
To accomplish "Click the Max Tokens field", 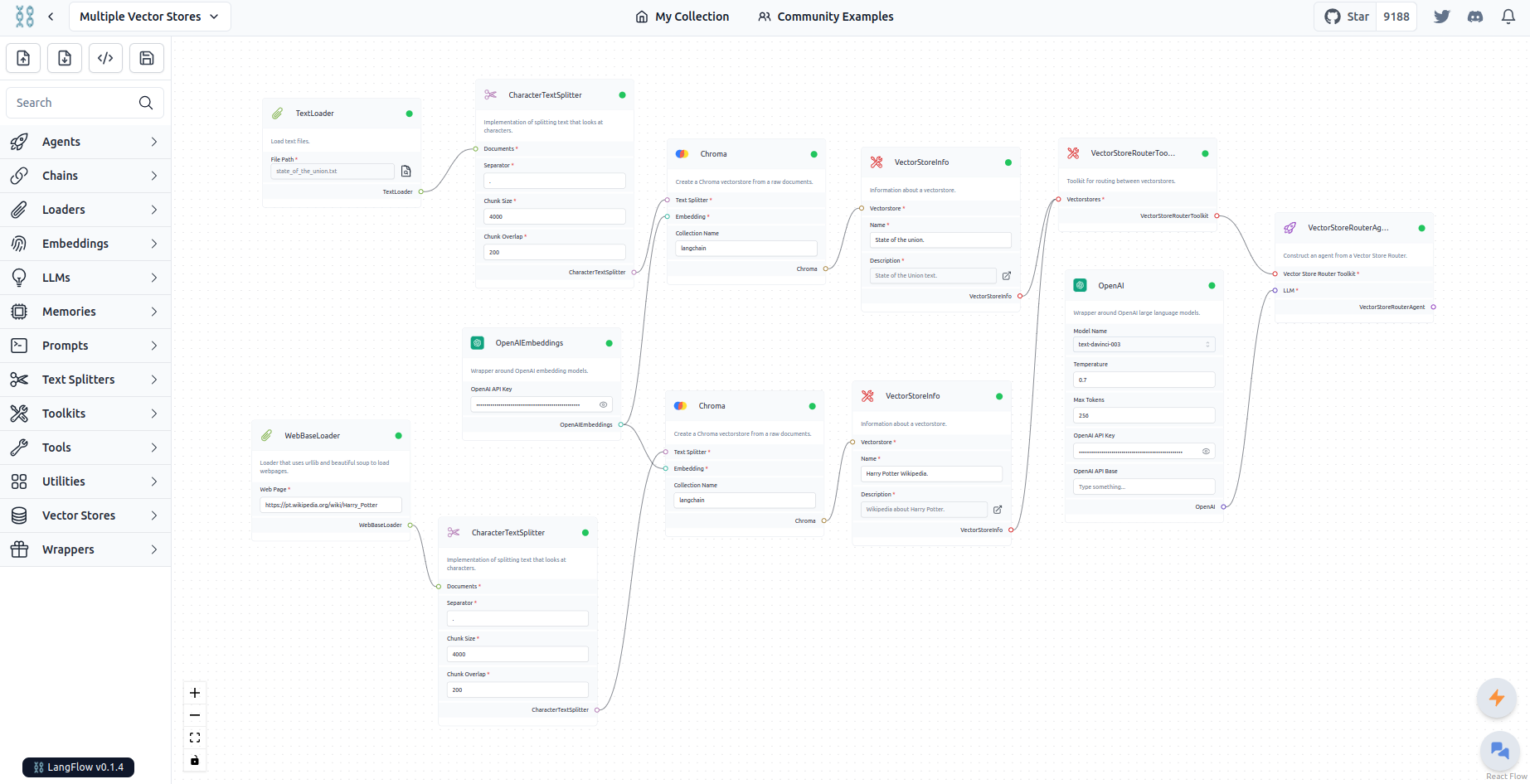I will click(x=1144, y=416).
